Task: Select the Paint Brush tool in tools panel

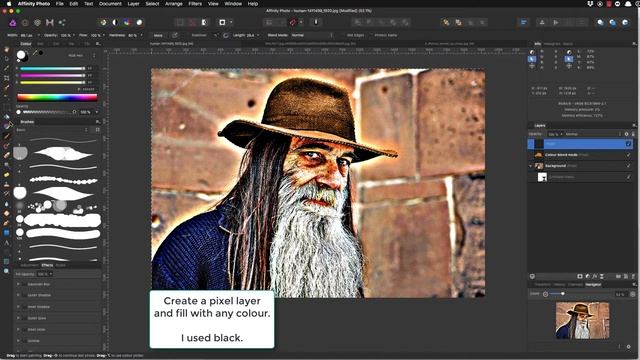Action: tap(7, 136)
